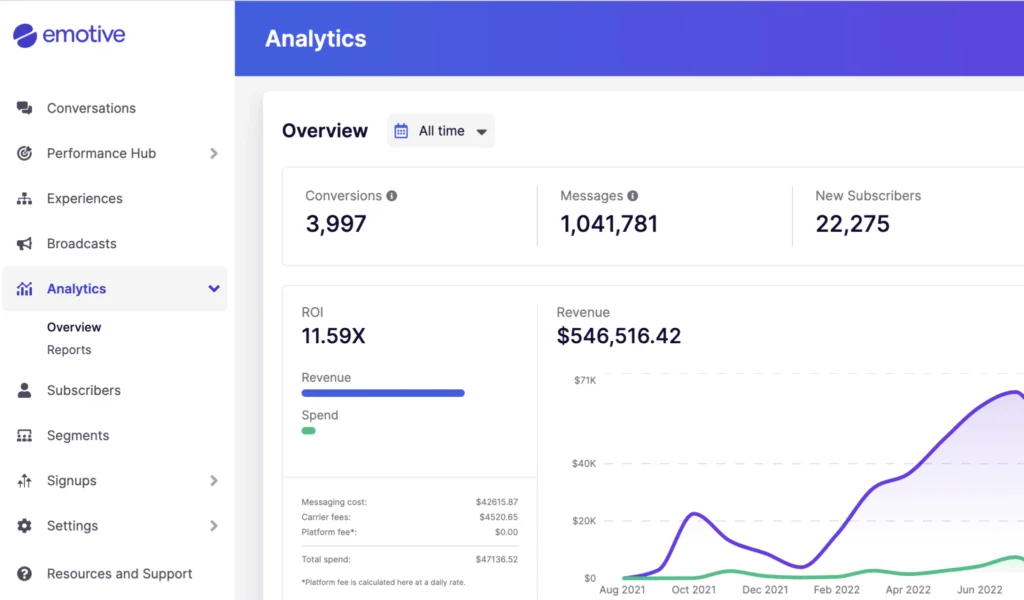Image resolution: width=1024 pixels, height=600 pixels.
Task: Click the New Subscribers value 22,275
Action: 852,224
